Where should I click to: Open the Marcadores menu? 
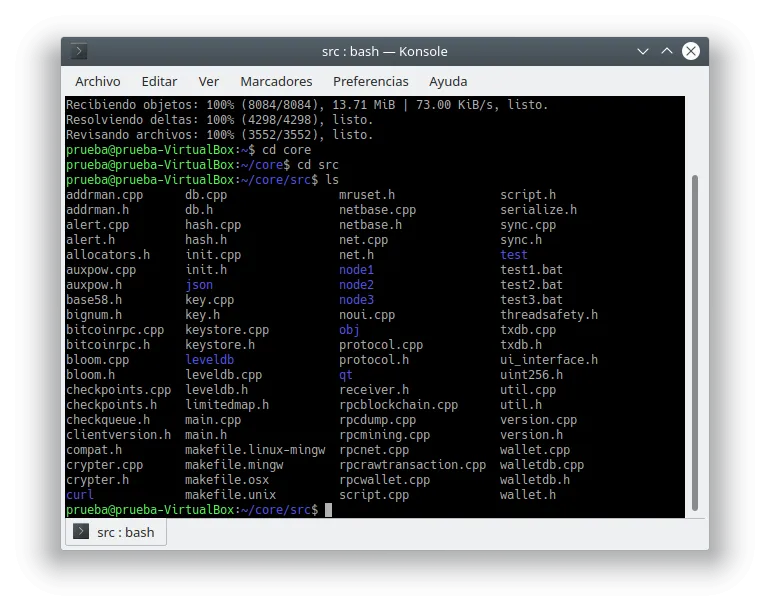click(276, 82)
